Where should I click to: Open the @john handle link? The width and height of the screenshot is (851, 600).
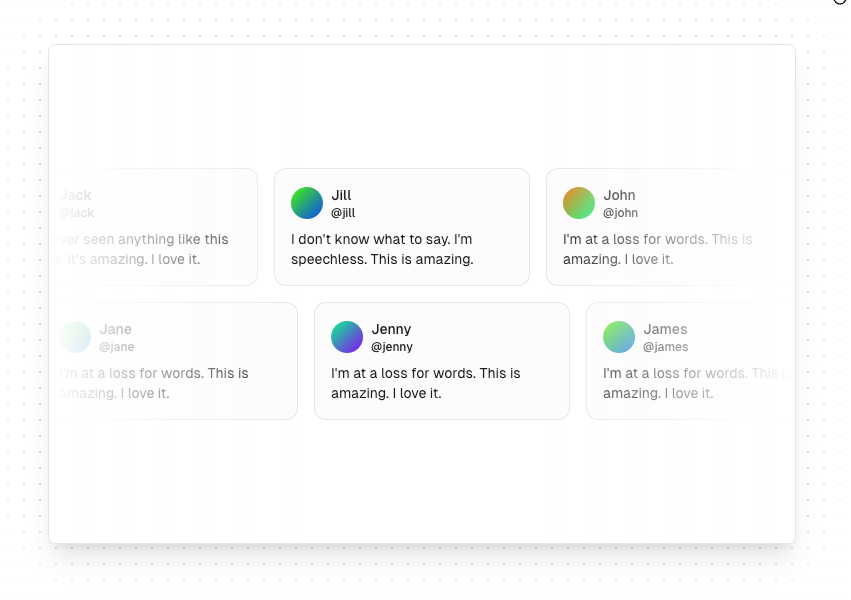(620, 213)
